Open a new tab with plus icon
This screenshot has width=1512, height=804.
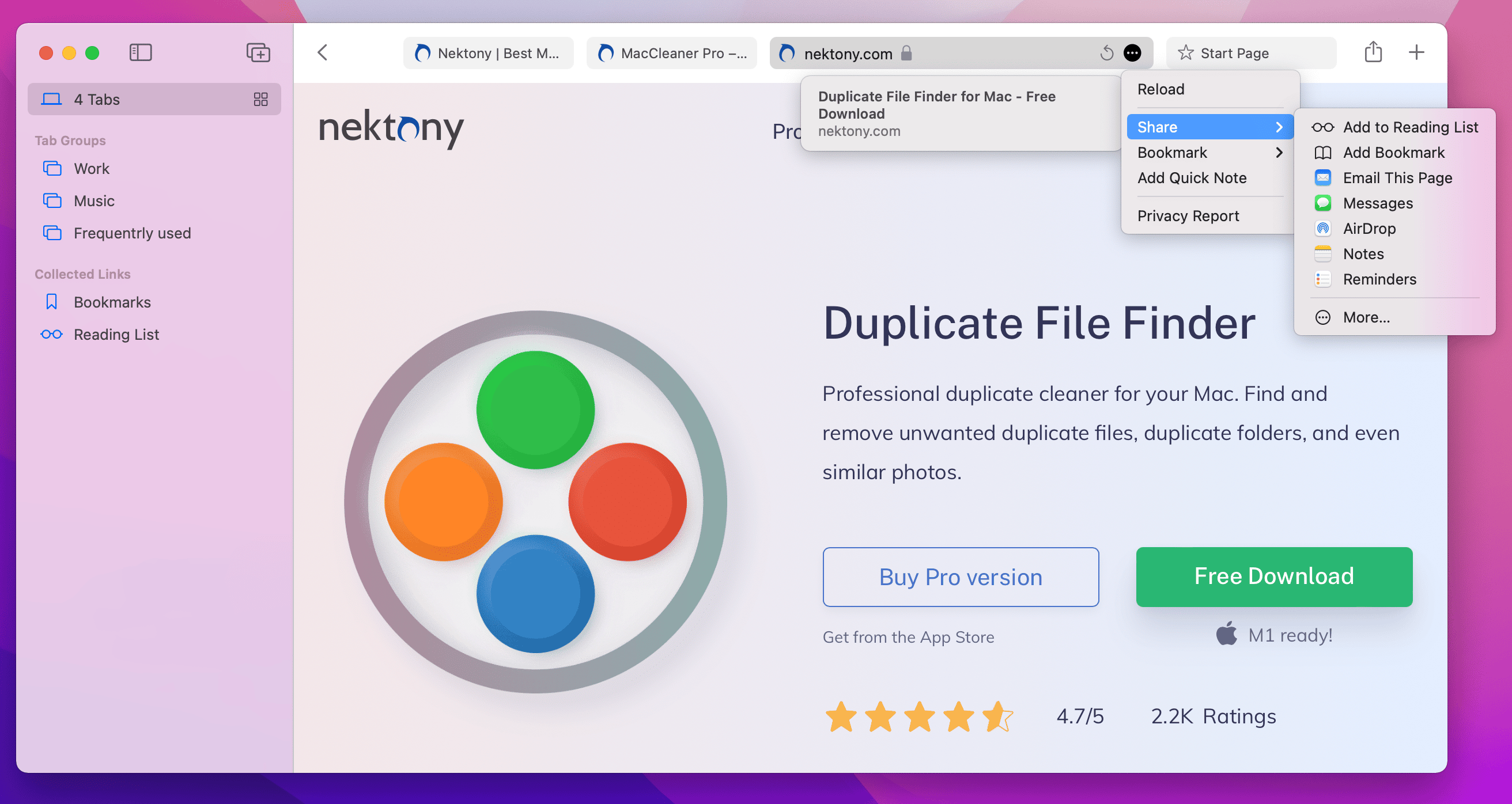pos(1416,52)
